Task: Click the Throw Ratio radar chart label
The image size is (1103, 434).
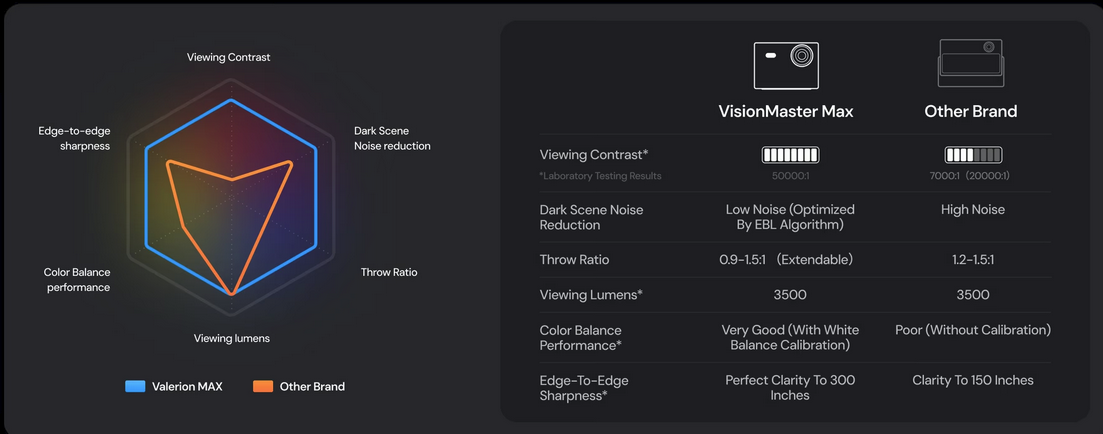Action: [x=389, y=272]
